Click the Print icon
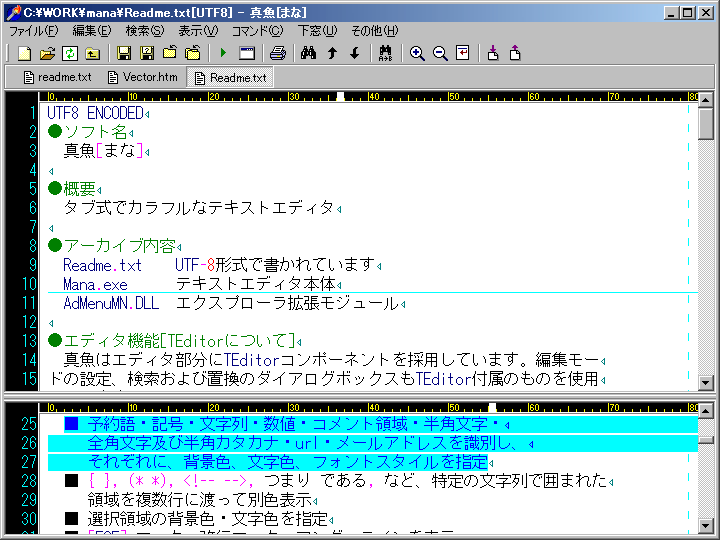Image resolution: width=720 pixels, height=540 pixels. pyautogui.click(x=278, y=53)
